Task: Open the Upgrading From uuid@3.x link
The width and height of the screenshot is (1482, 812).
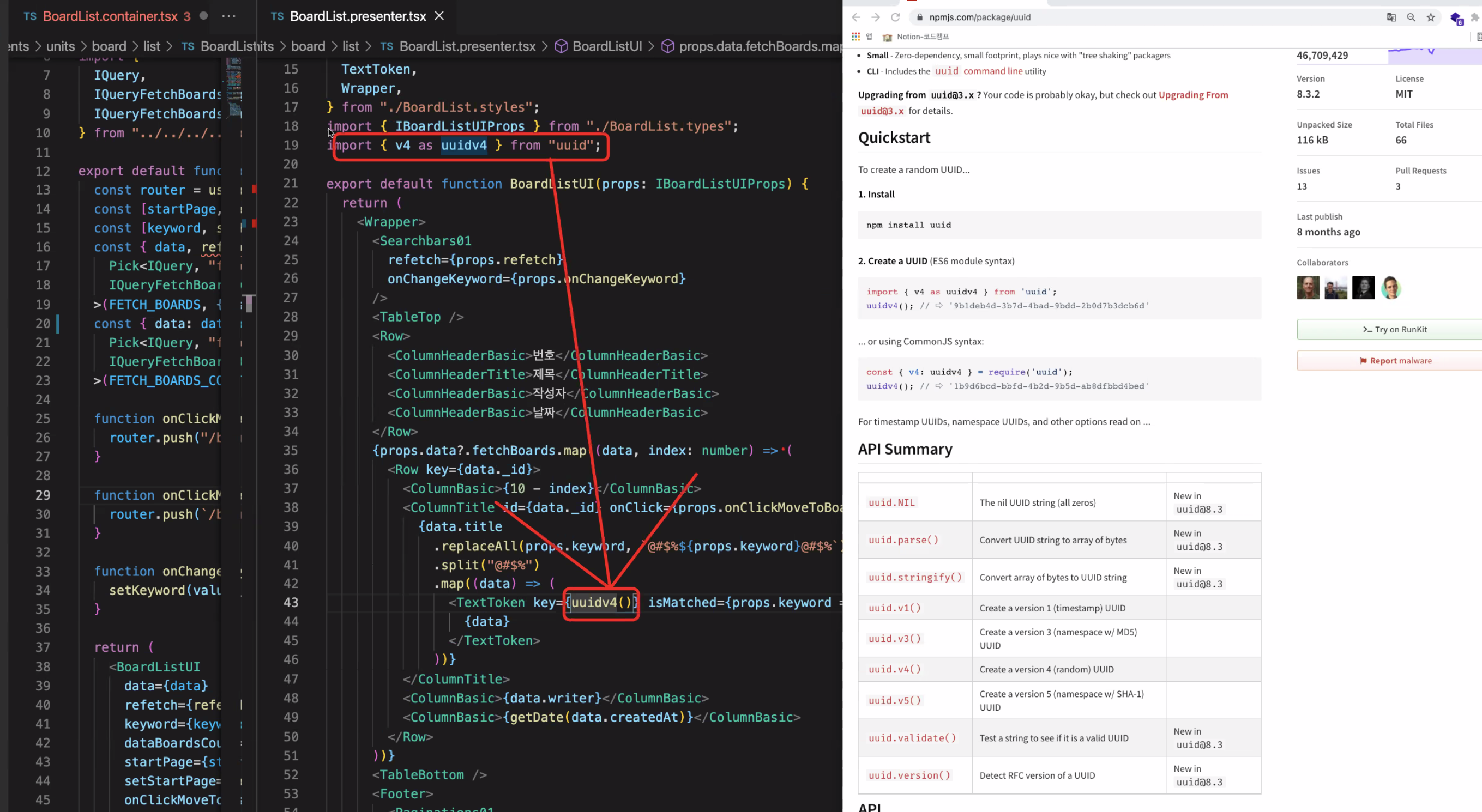Action: click(1192, 95)
